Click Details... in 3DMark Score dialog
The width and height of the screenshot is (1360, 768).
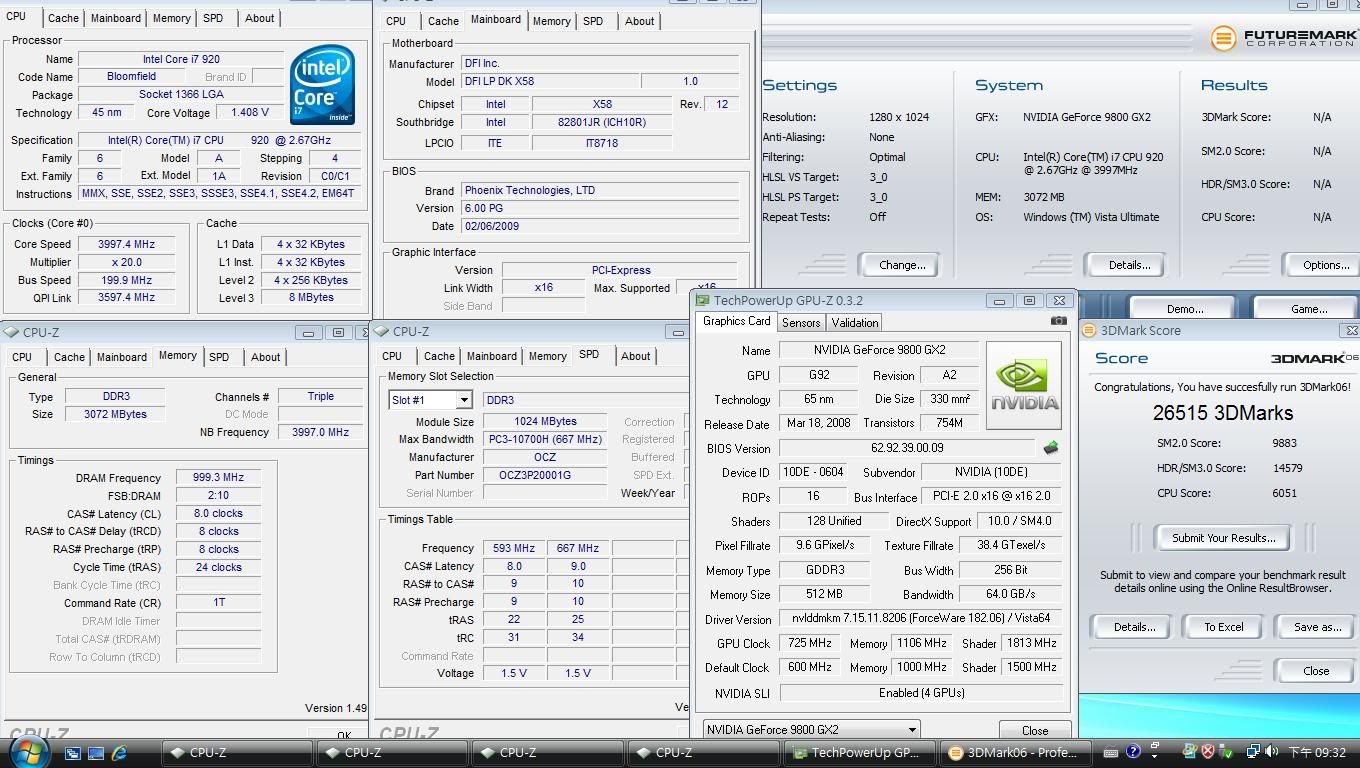click(x=1134, y=627)
